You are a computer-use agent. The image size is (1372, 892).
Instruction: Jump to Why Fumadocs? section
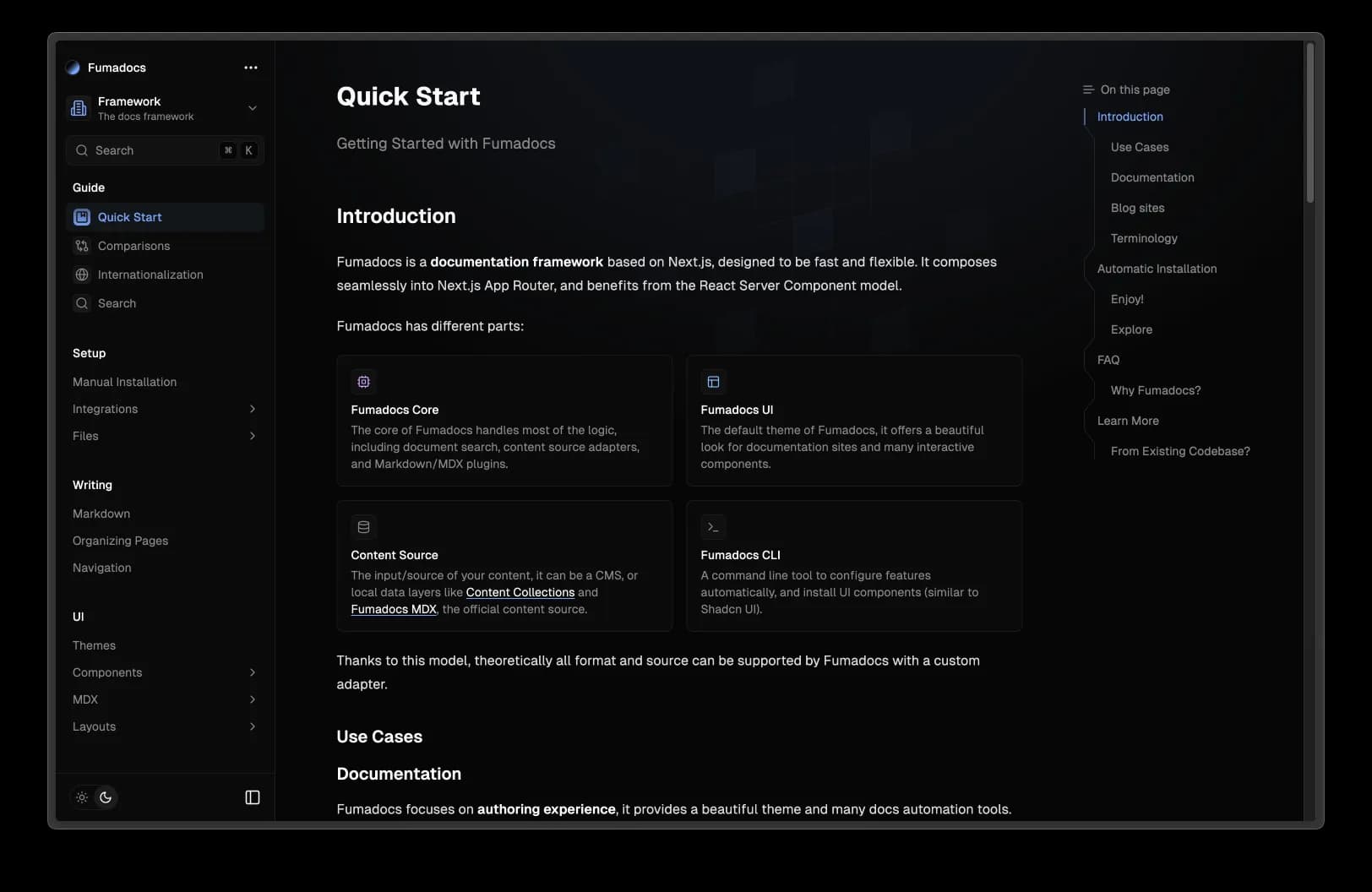coord(1156,390)
